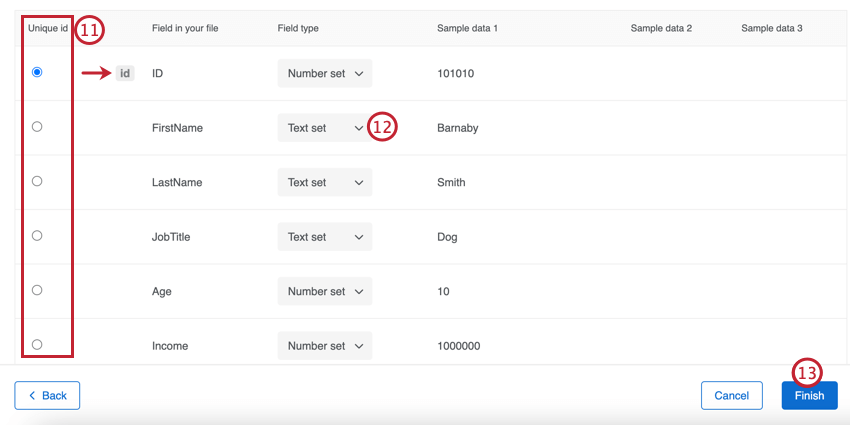Pick JobTitle unique id radio button
850x425 pixels.
pyautogui.click(x=37, y=236)
